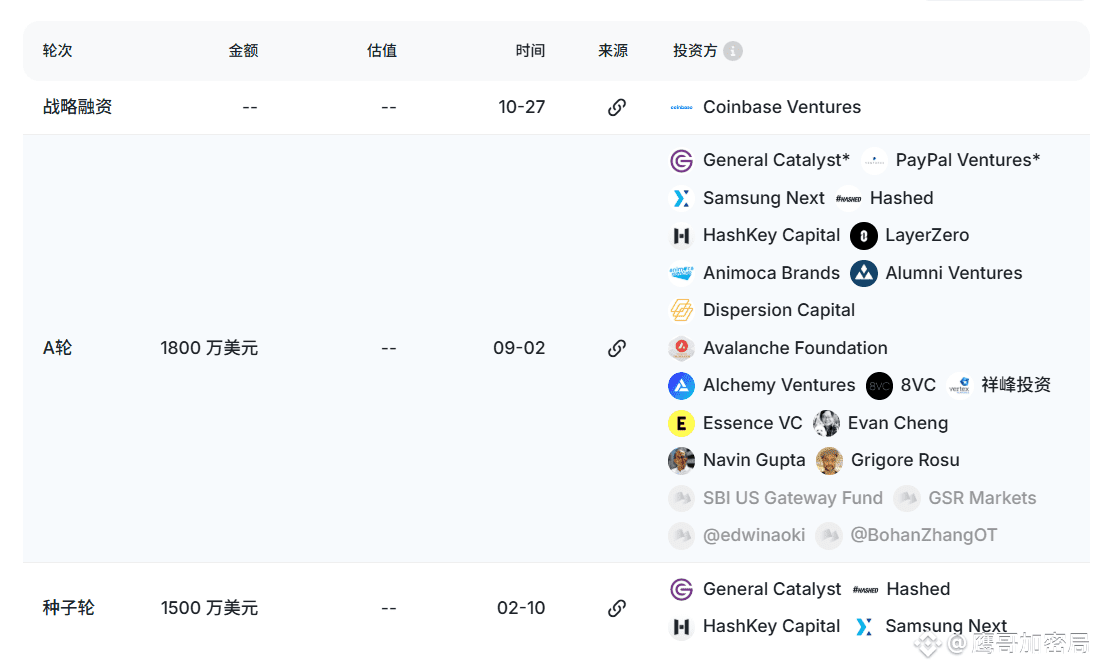Open source link for the A轮 round
This screenshot has width=1099, height=669.
pyautogui.click(x=617, y=348)
